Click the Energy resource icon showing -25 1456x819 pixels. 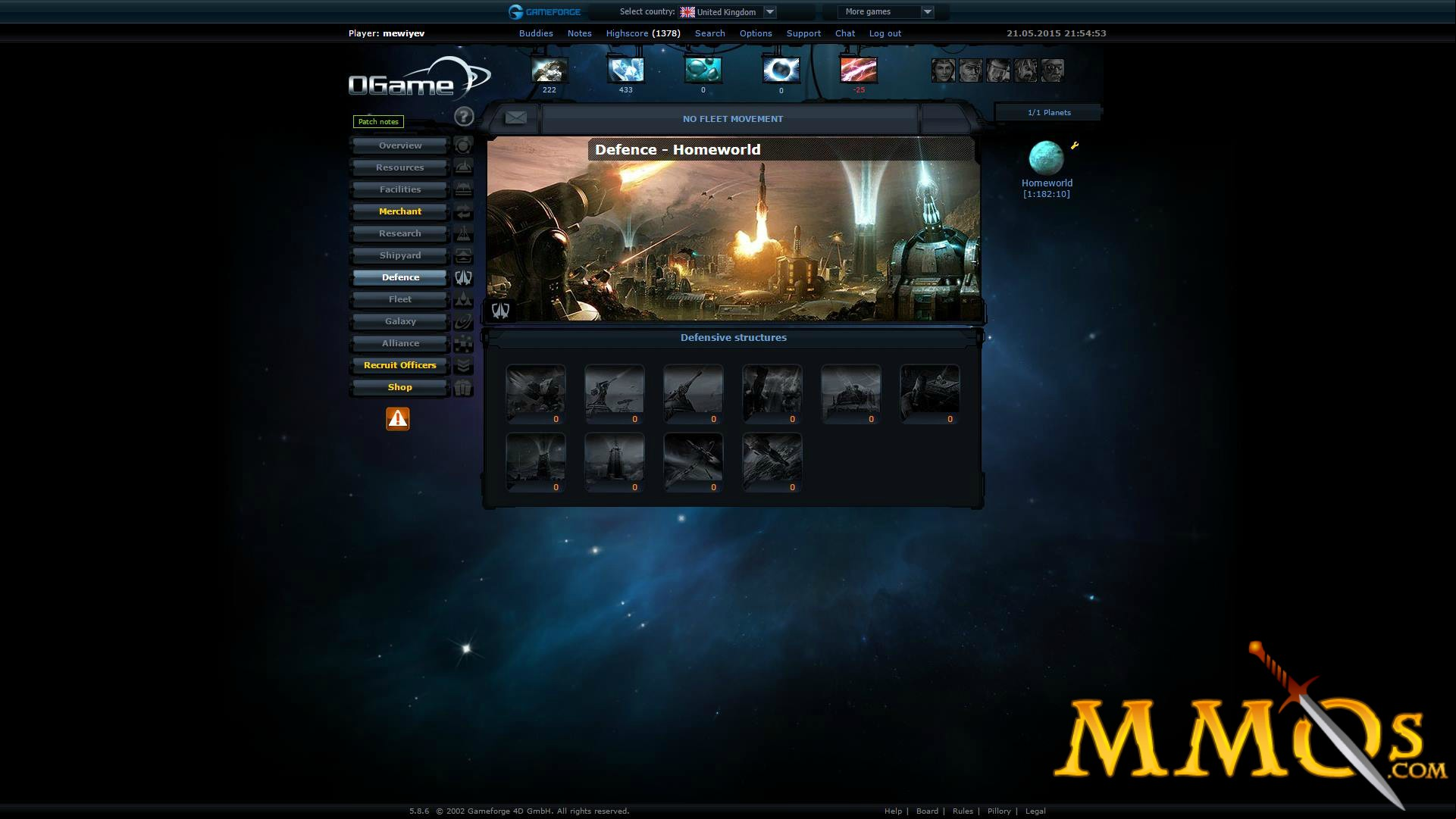(x=859, y=70)
